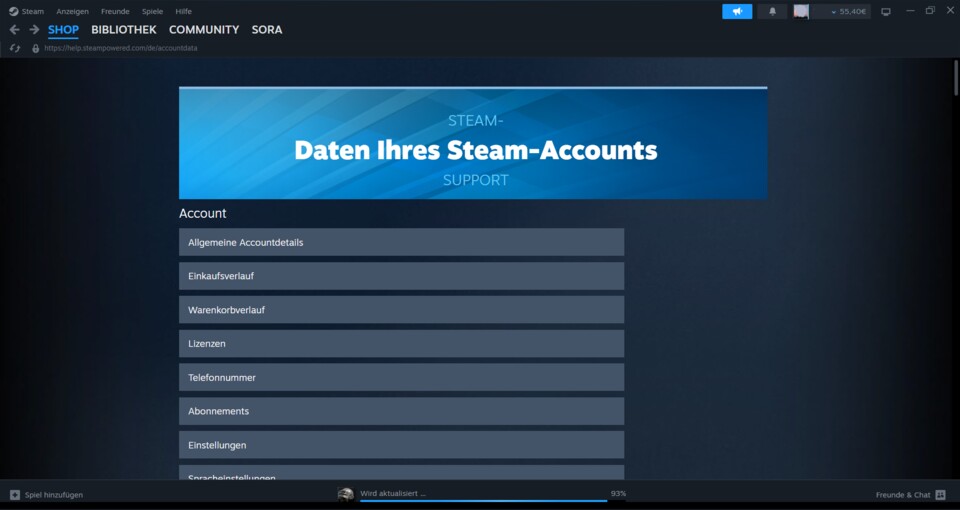
Task: Click the profile avatar picture
Action: tap(801, 11)
